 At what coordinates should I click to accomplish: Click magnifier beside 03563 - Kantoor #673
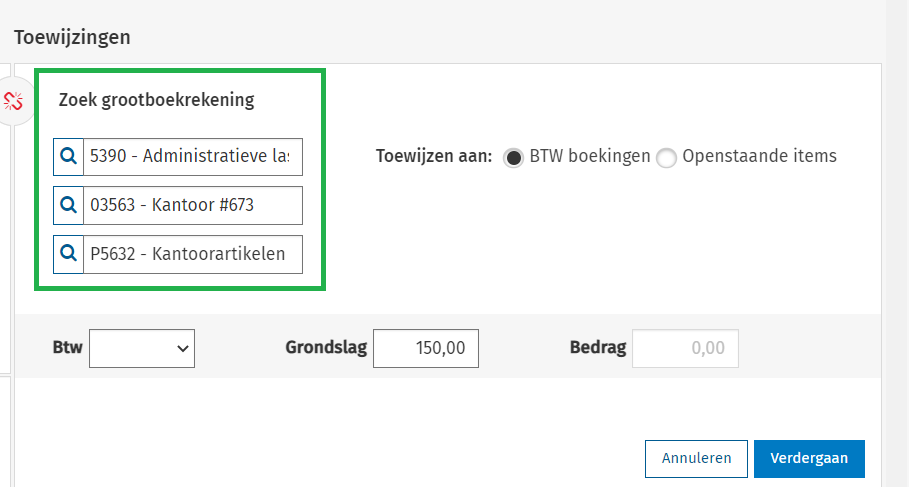click(x=68, y=205)
